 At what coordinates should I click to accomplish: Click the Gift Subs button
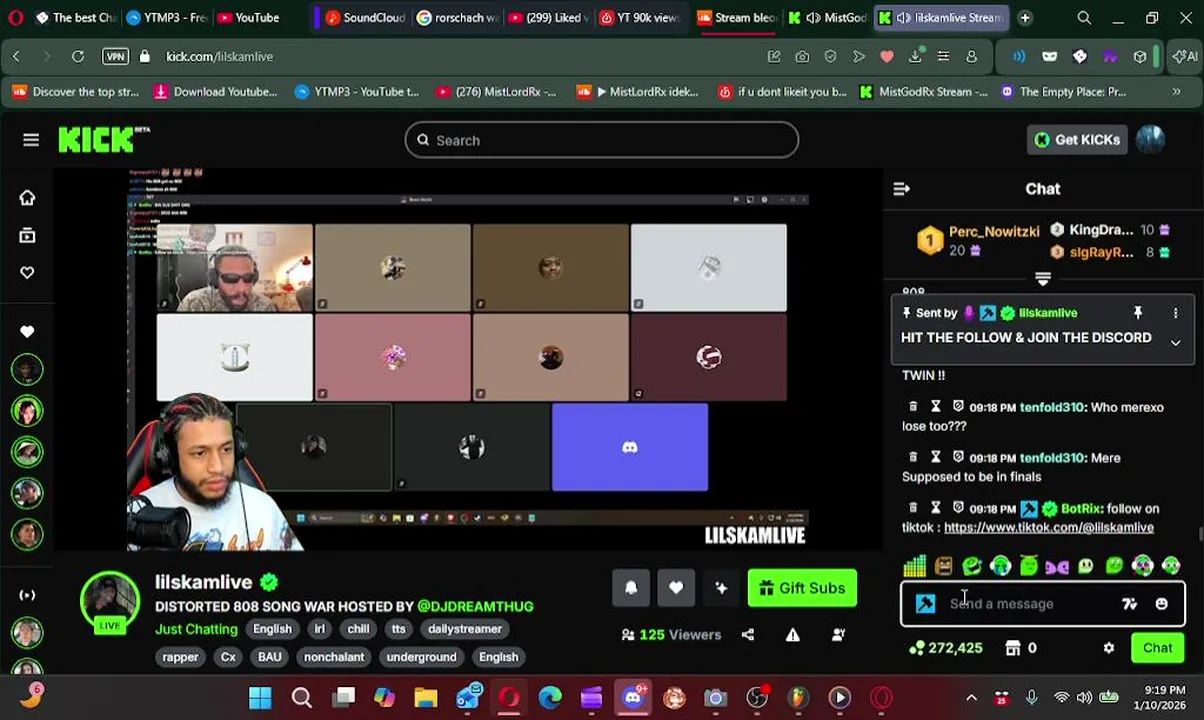click(802, 588)
